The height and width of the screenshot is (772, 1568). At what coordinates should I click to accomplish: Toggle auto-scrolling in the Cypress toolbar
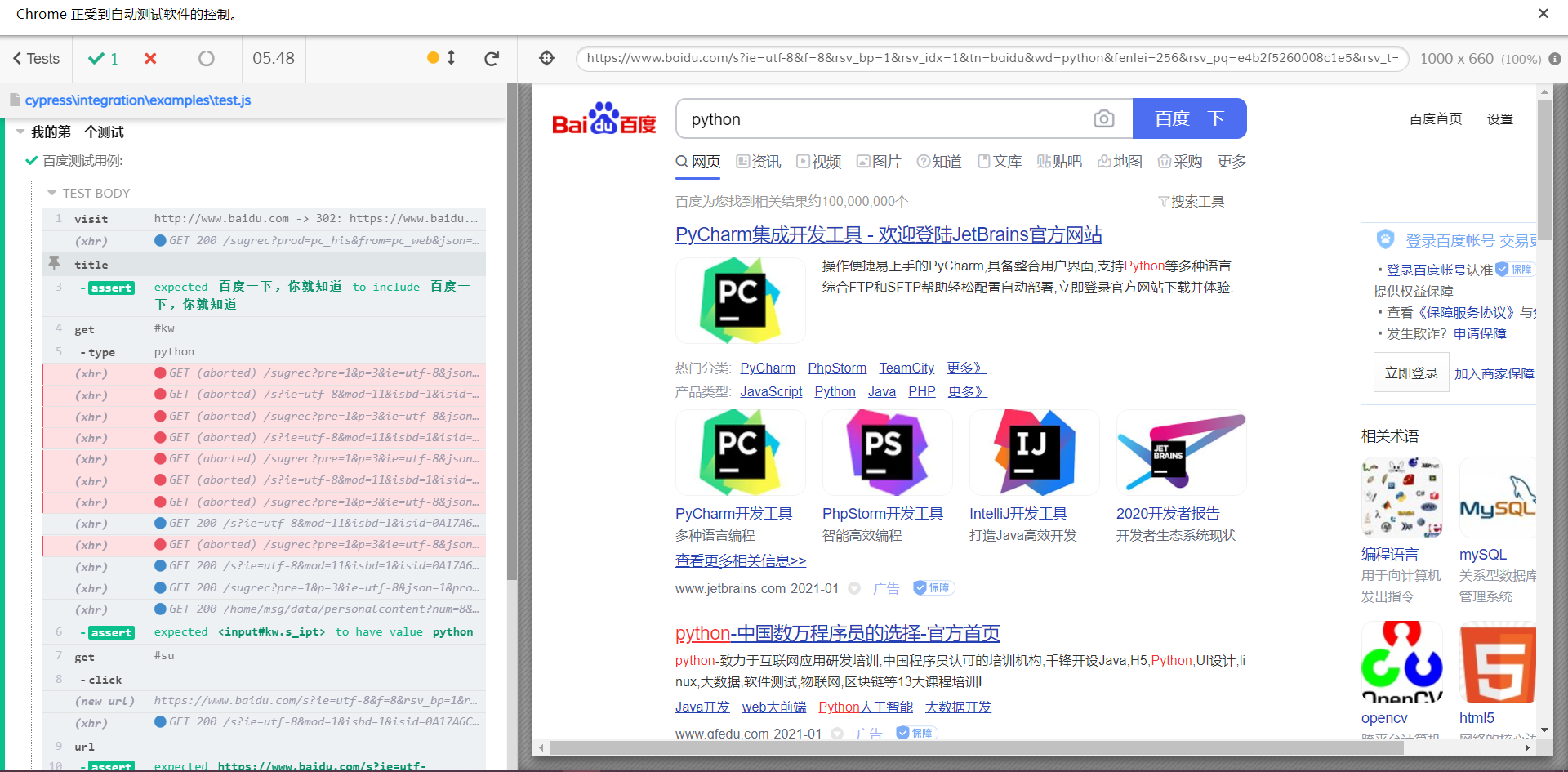coord(442,58)
